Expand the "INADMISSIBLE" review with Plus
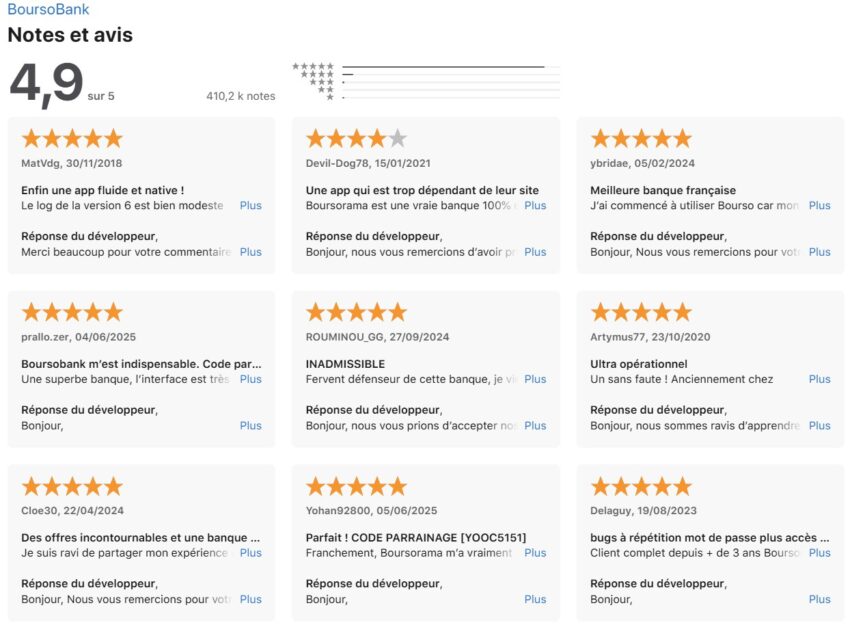The width and height of the screenshot is (850, 627). 535,379
